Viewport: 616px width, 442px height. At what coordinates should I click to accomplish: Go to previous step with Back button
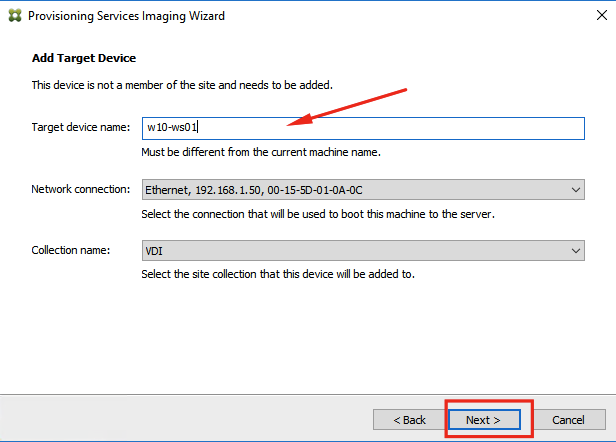409,420
